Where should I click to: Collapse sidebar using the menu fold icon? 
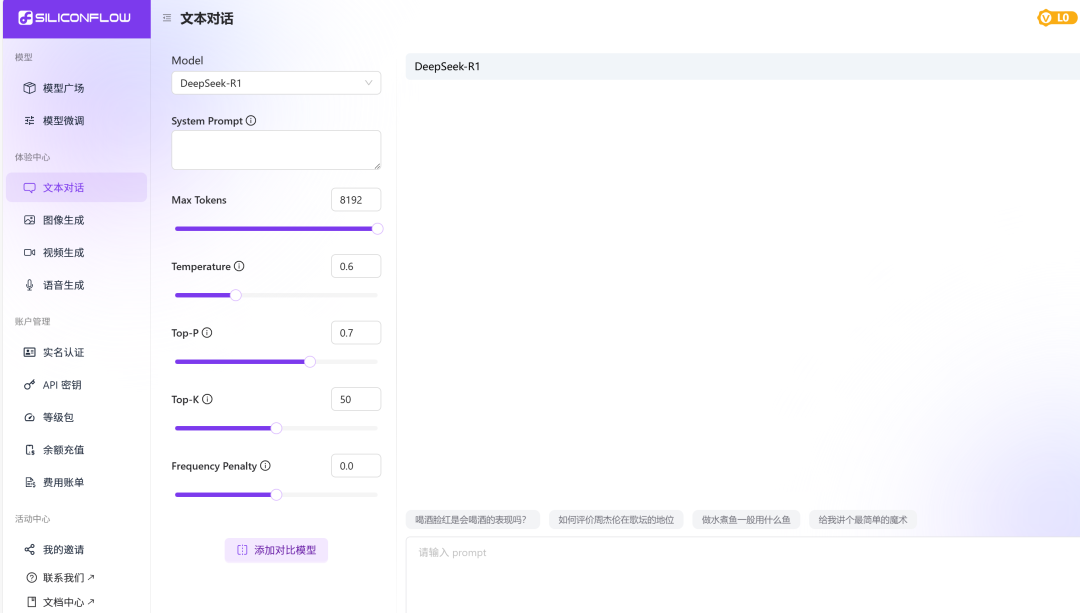[167, 18]
